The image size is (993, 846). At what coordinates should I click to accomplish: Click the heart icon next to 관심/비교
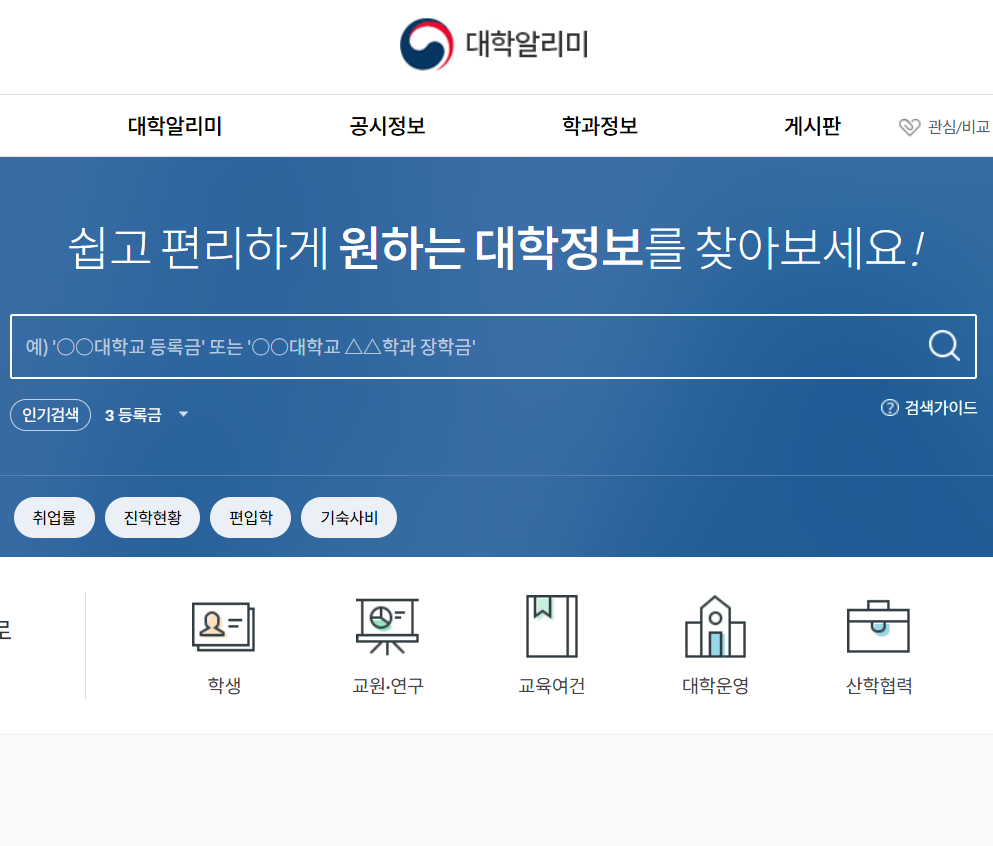click(x=909, y=127)
